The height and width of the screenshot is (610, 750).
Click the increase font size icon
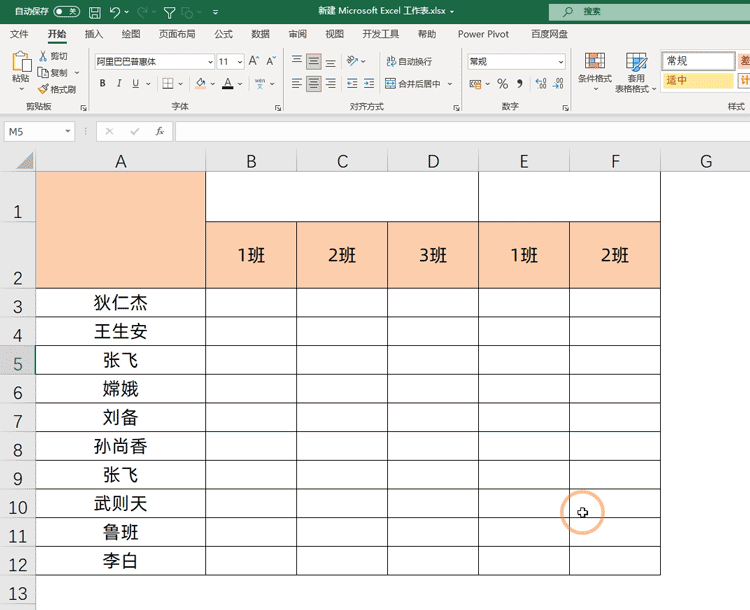click(x=254, y=61)
